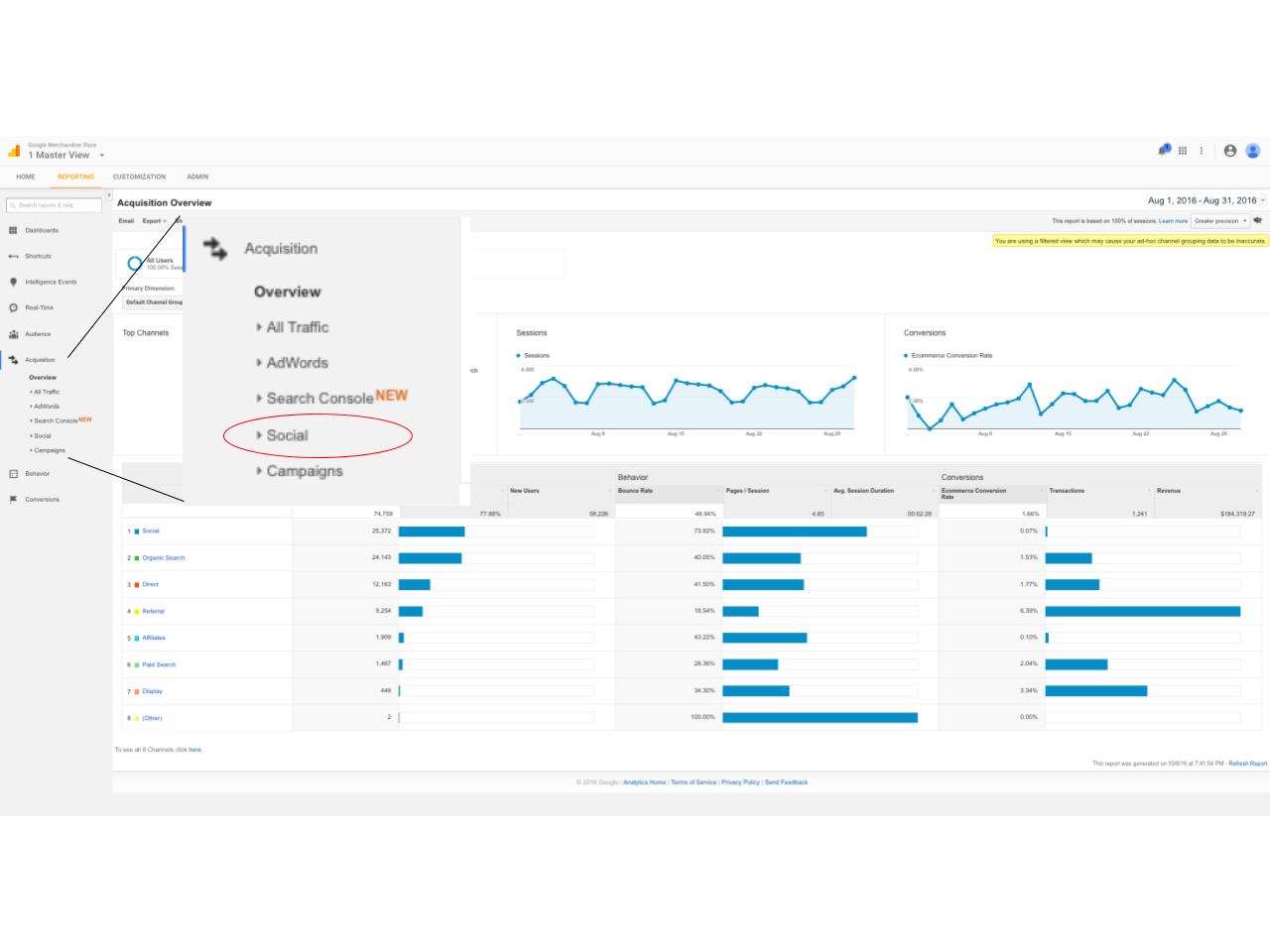The height and width of the screenshot is (952, 1270).
Task: Click the Search reports & help field
Action: [x=55, y=205]
